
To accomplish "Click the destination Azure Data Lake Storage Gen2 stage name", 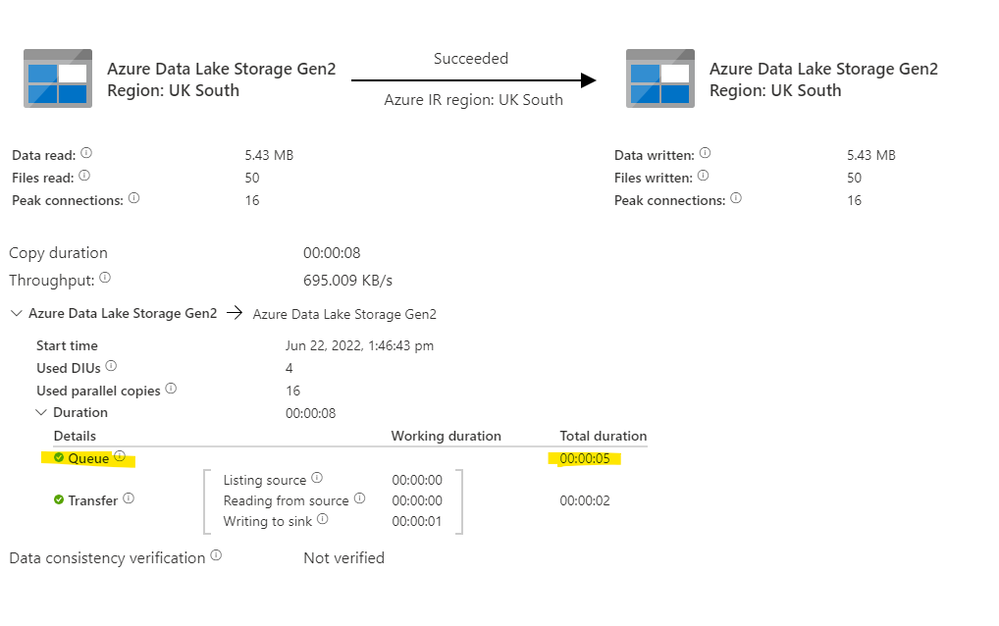I will 345,315.
